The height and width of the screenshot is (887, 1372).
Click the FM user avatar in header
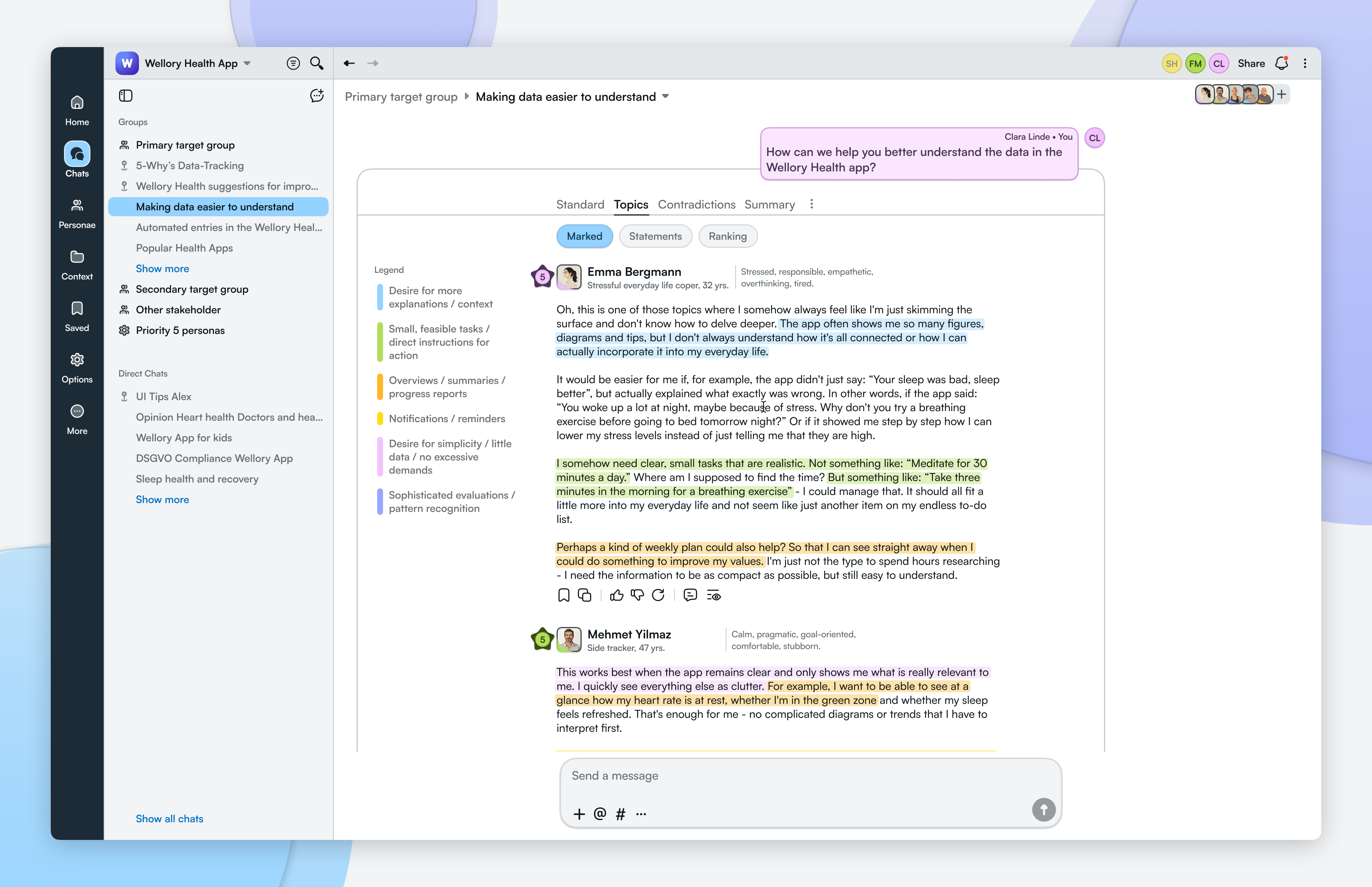pyautogui.click(x=1195, y=63)
